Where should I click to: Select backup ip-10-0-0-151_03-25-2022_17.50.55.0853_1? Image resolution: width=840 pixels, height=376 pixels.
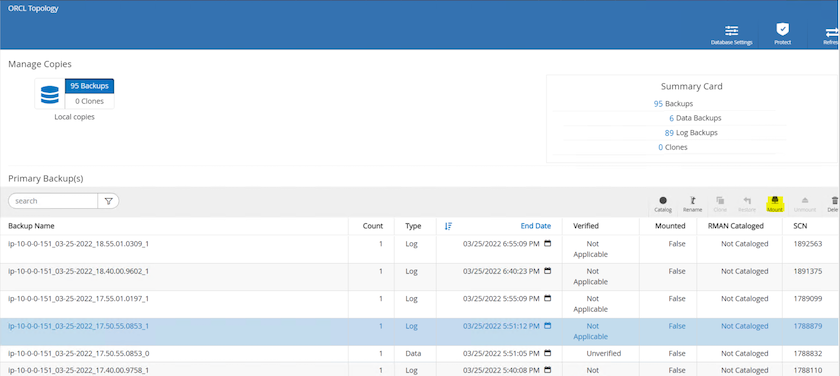pyautogui.click(x=78, y=326)
